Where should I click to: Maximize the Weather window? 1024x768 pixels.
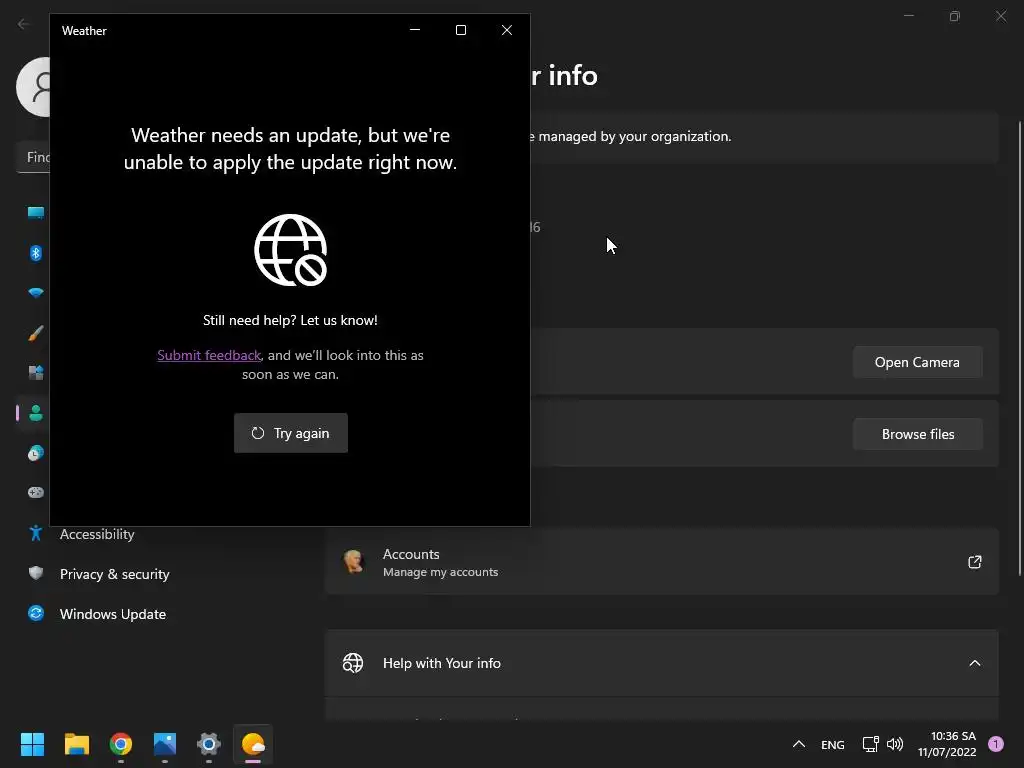pos(460,30)
